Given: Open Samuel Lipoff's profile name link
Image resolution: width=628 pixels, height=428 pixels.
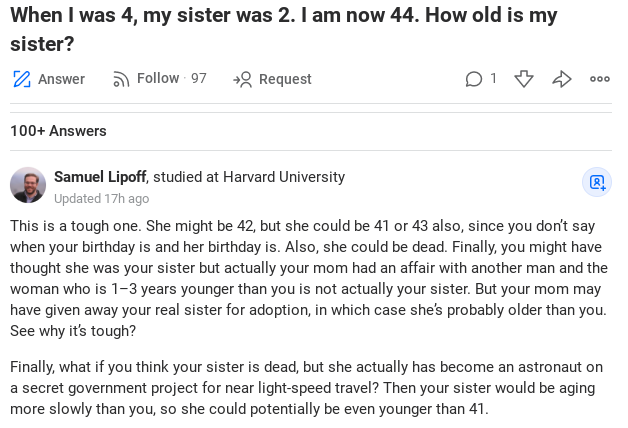Looking at the screenshot, I should click(x=100, y=177).
